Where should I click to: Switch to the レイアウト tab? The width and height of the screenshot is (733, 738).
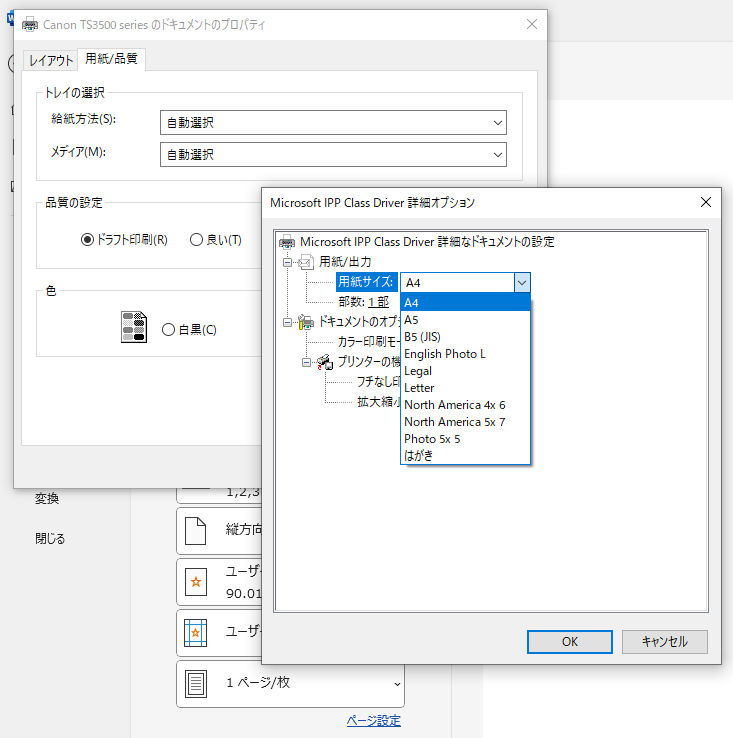coord(50,60)
